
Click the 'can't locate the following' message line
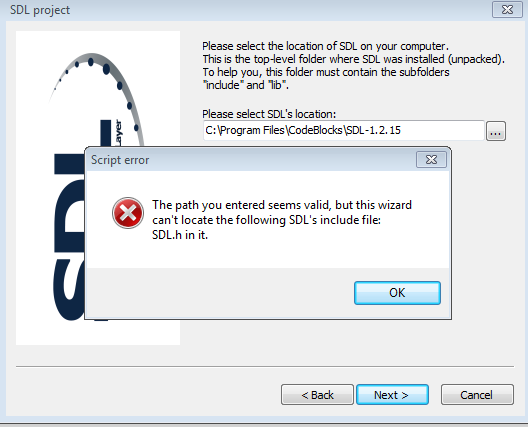pos(266,220)
